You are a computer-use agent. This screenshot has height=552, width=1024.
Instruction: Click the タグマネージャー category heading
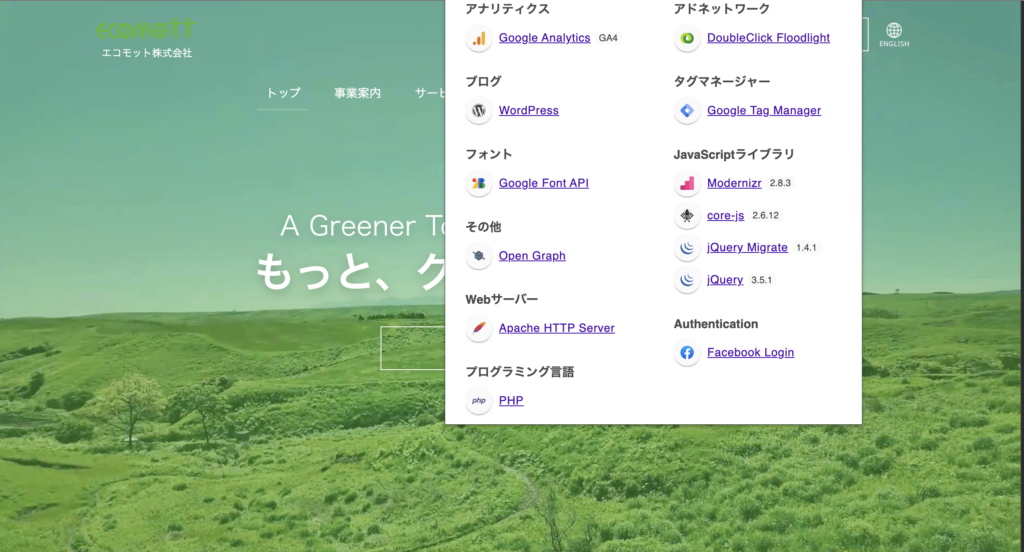[x=722, y=82]
